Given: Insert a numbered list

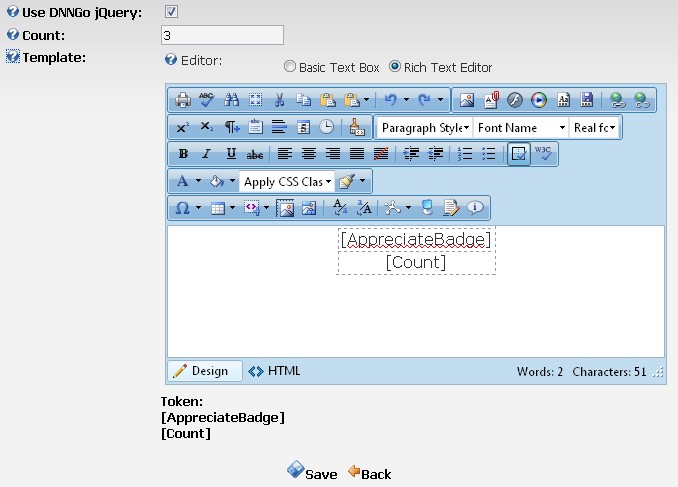Looking at the screenshot, I should 465,154.
